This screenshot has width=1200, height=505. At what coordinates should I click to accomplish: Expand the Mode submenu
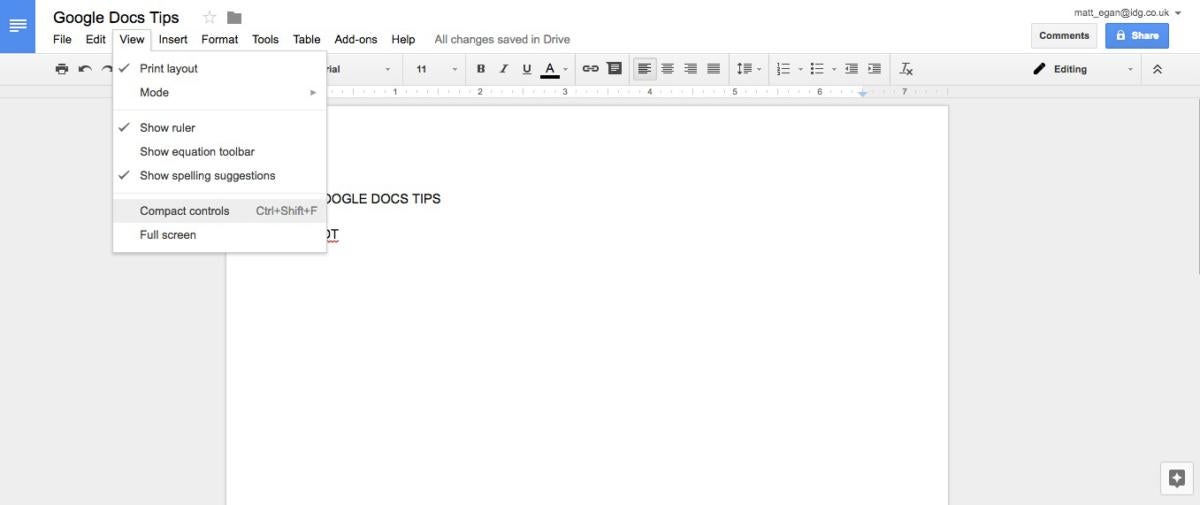click(219, 93)
